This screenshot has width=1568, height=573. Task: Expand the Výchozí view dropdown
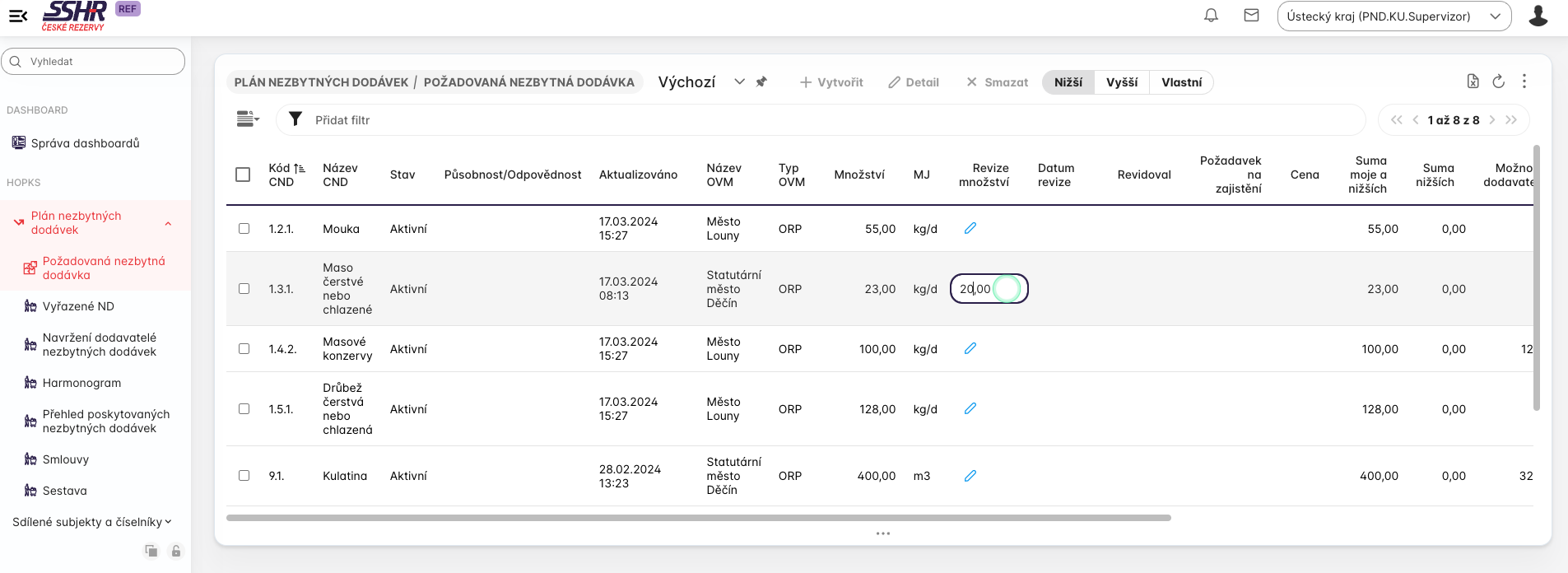[x=739, y=82]
